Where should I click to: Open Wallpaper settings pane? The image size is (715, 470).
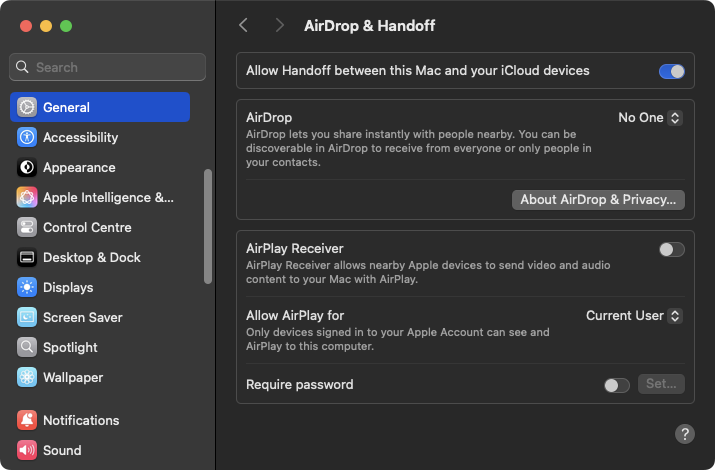click(100, 377)
